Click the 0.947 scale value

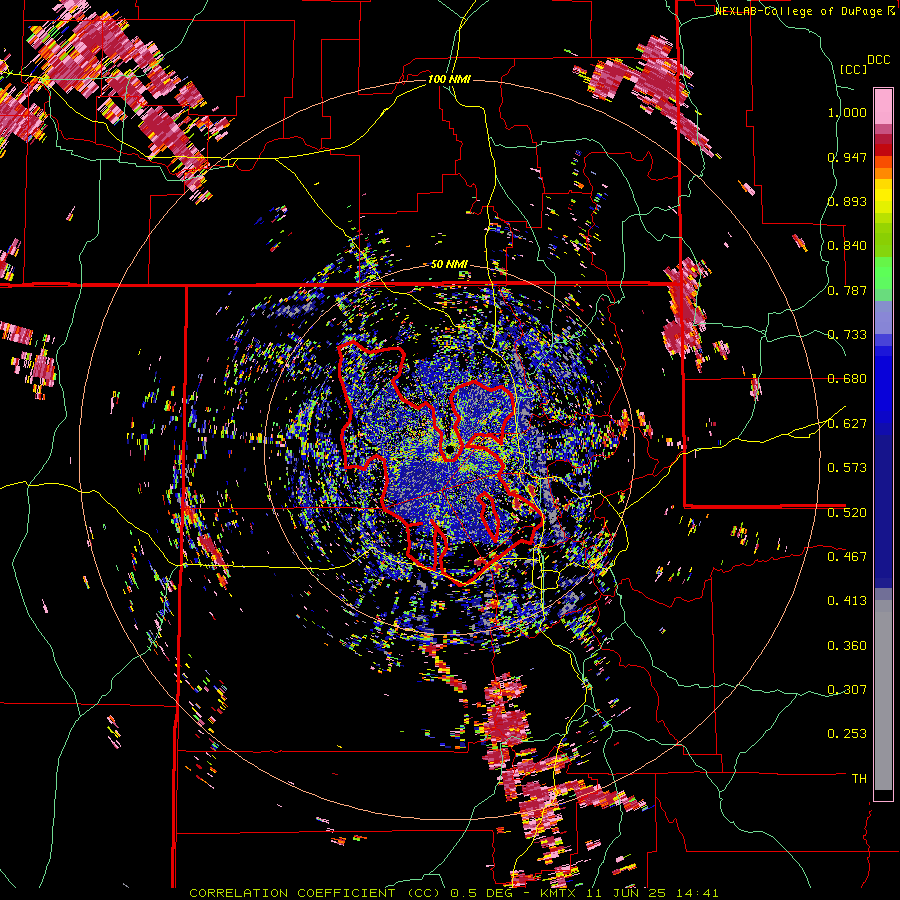click(847, 157)
